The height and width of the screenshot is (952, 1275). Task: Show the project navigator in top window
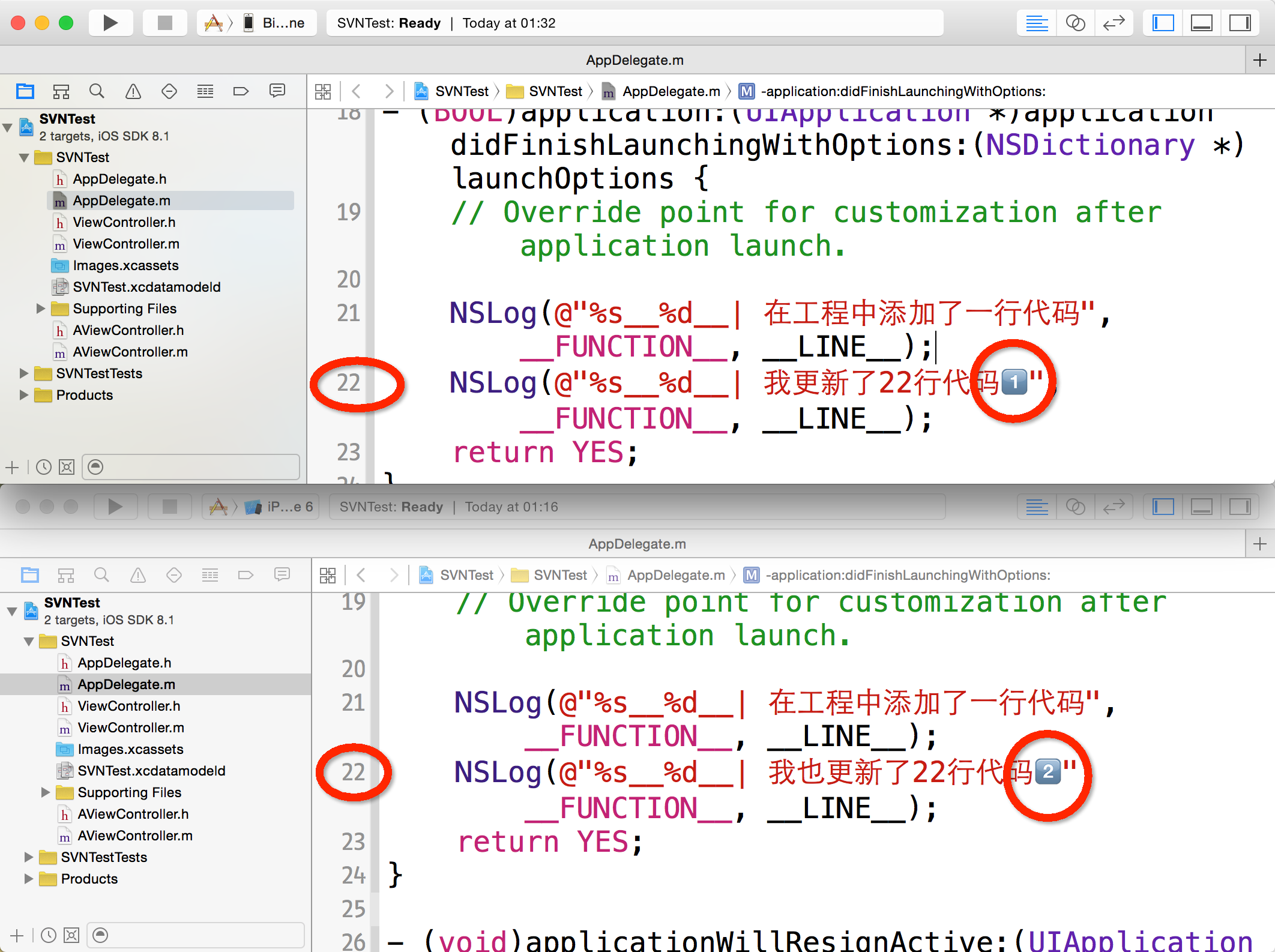25,91
